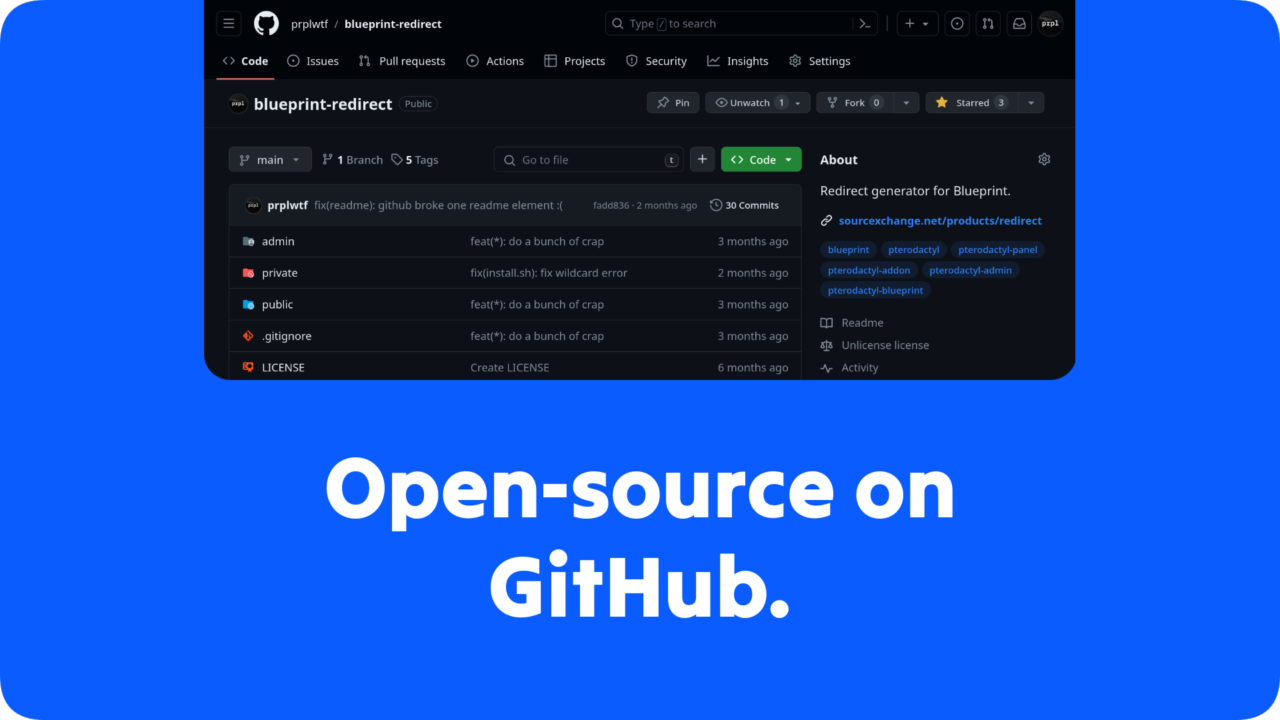Click the repository avatar beside blueprint-redirect title

[x=238, y=103]
